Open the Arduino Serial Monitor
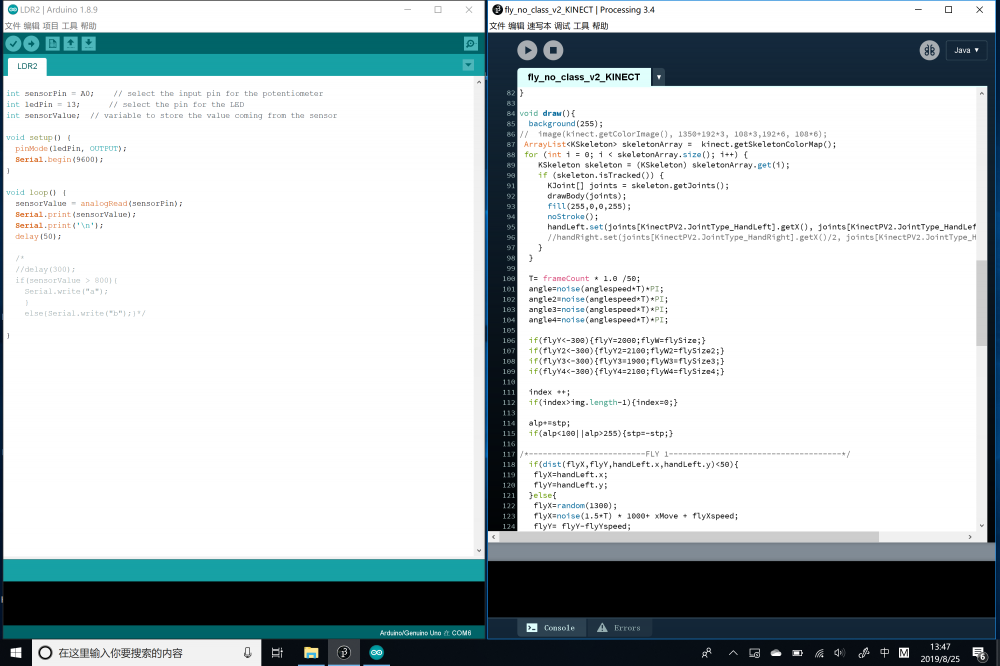The width and height of the screenshot is (1000, 666). click(x=471, y=43)
